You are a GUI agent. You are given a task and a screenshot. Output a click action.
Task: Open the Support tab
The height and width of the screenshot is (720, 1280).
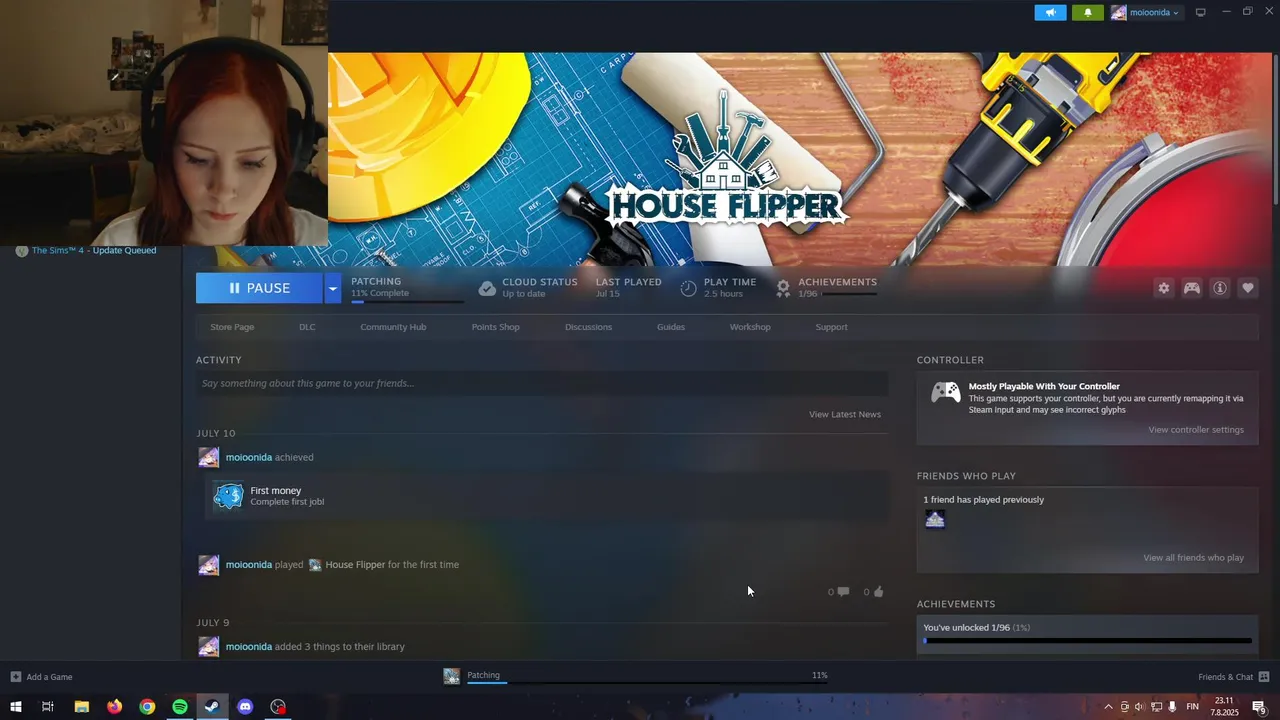click(831, 327)
